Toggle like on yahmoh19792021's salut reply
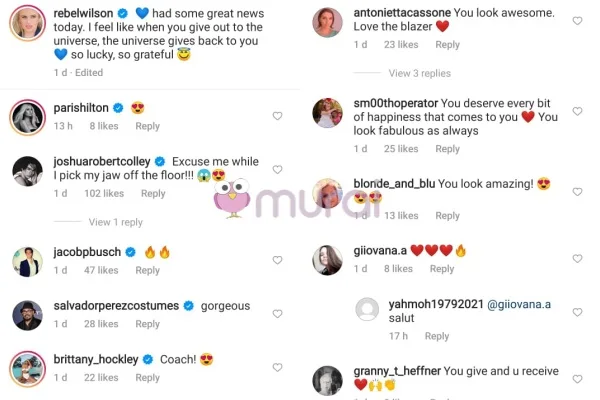The image size is (600, 400). [577, 312]
